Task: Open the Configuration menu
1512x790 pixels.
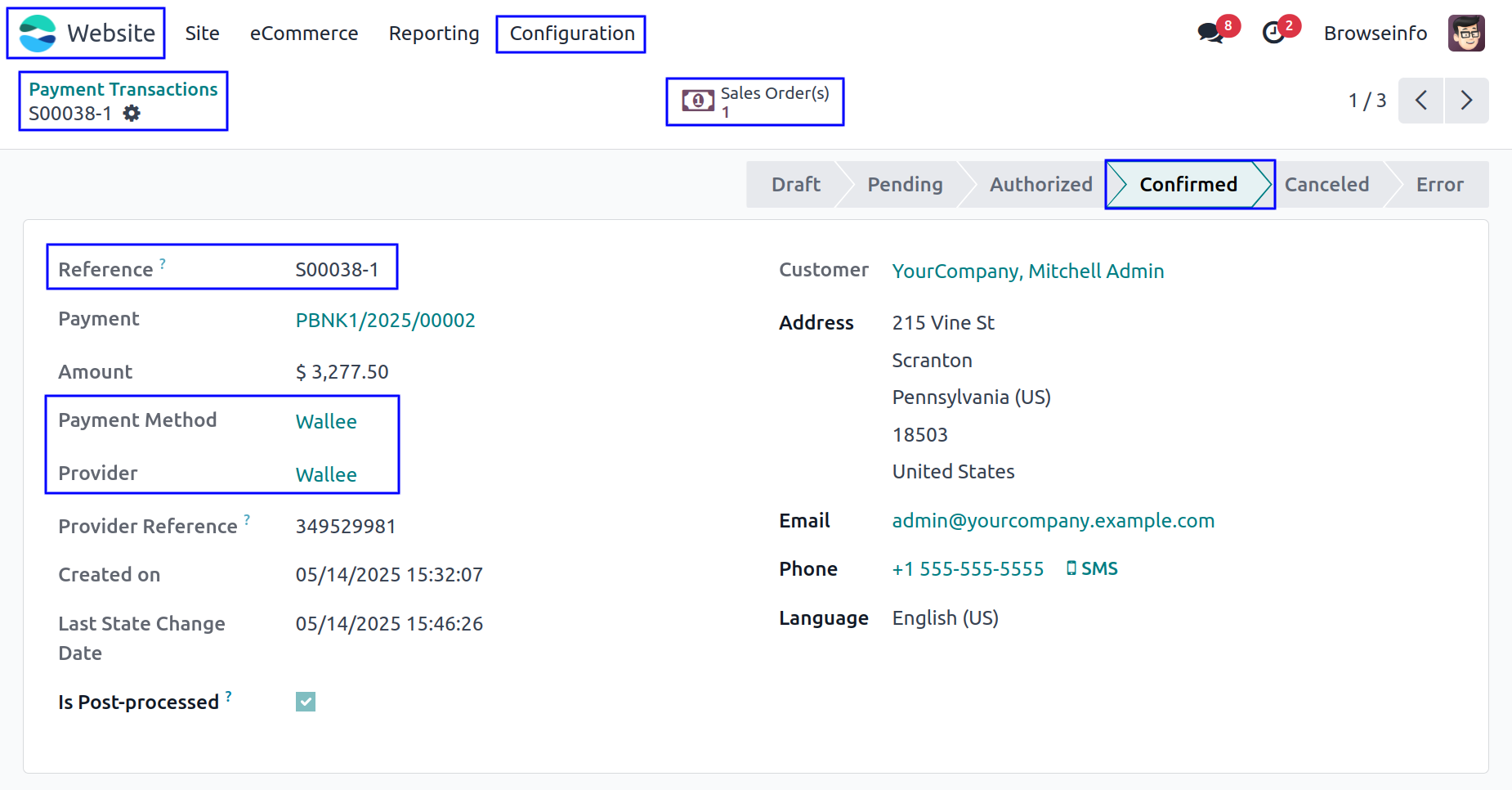Action: pos(572,34)
